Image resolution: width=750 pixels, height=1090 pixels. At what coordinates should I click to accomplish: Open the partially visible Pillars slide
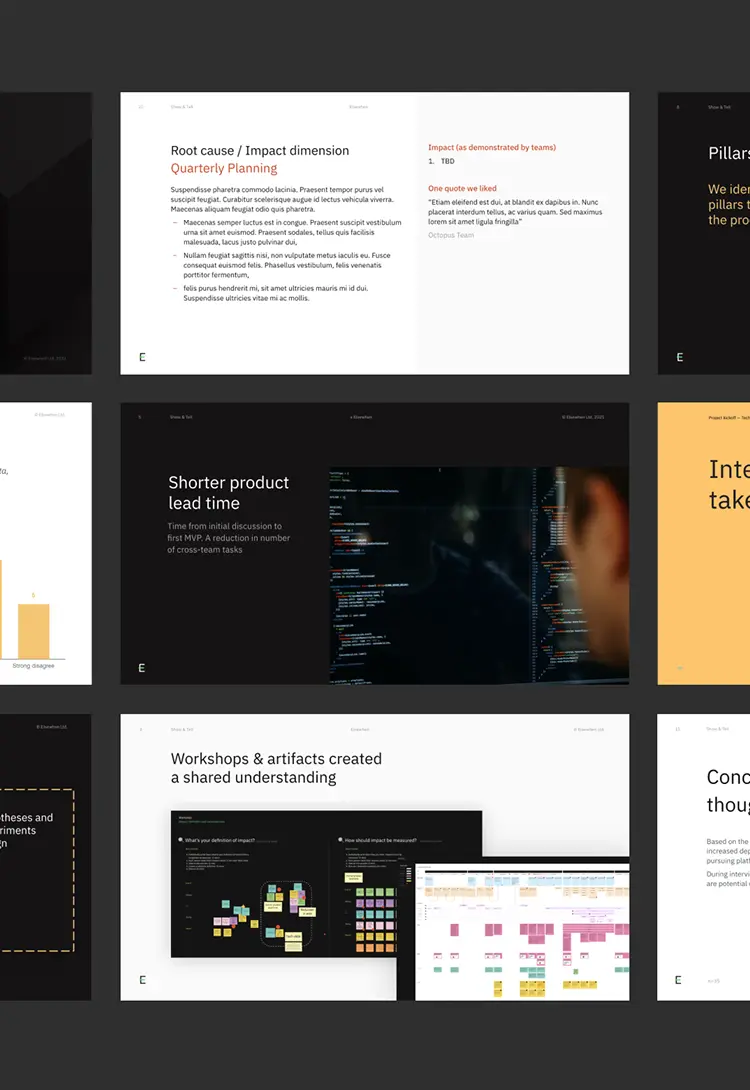point(703,233)
